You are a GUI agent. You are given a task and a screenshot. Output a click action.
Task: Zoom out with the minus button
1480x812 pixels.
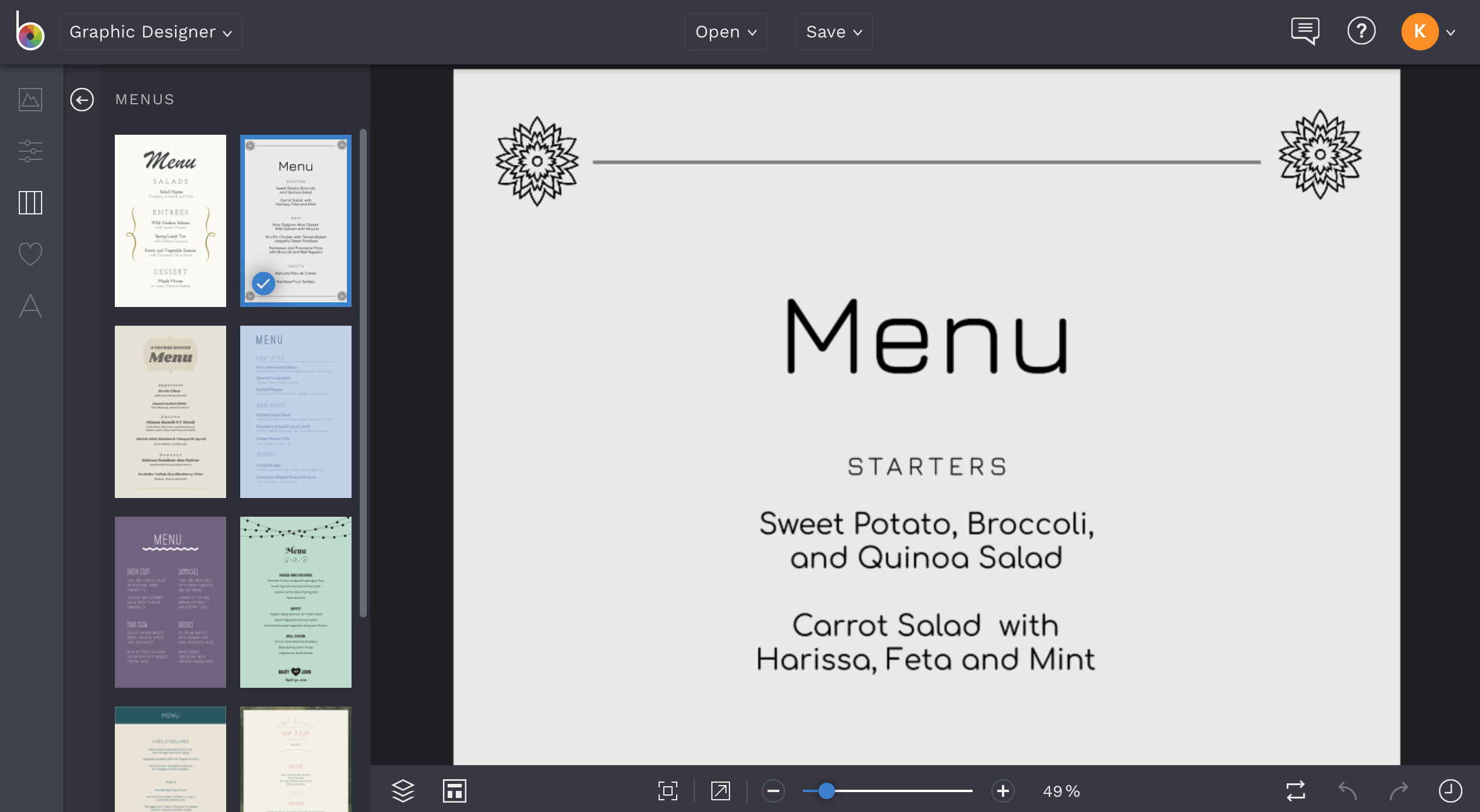click(773, 791)
